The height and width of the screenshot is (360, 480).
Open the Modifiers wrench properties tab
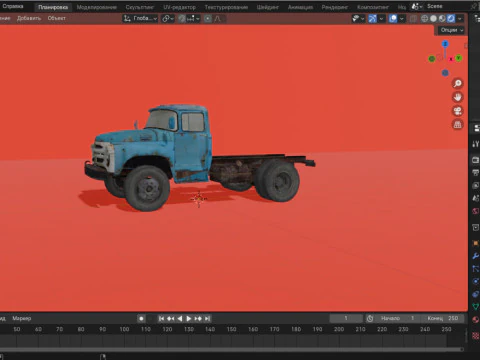pyautogui.click(x=476, y=256)
